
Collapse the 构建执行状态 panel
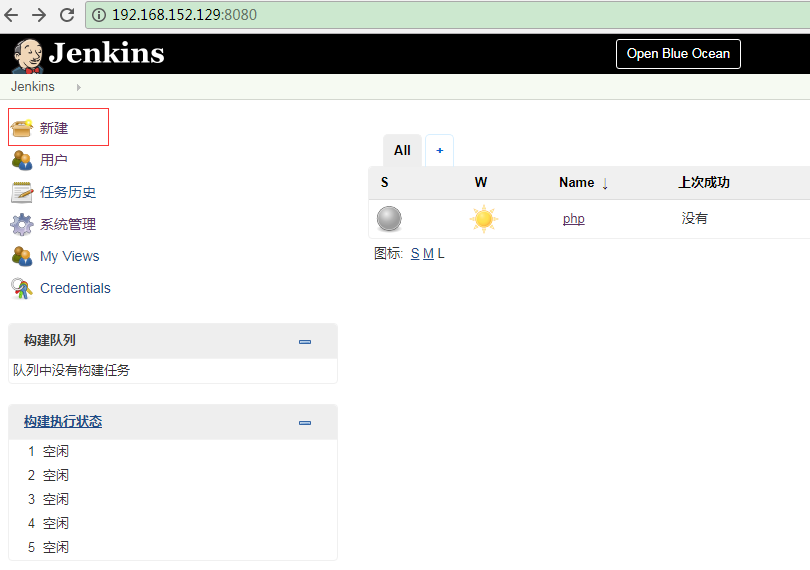305,423
